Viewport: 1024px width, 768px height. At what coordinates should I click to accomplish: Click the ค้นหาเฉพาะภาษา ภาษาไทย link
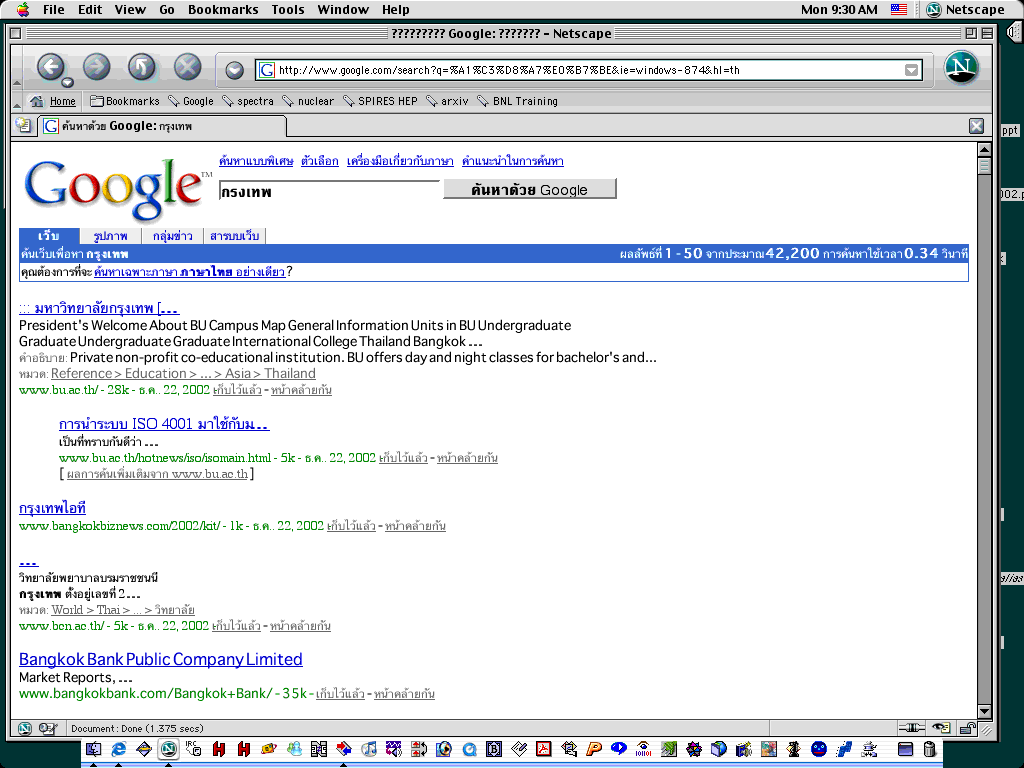click(189, 272)
